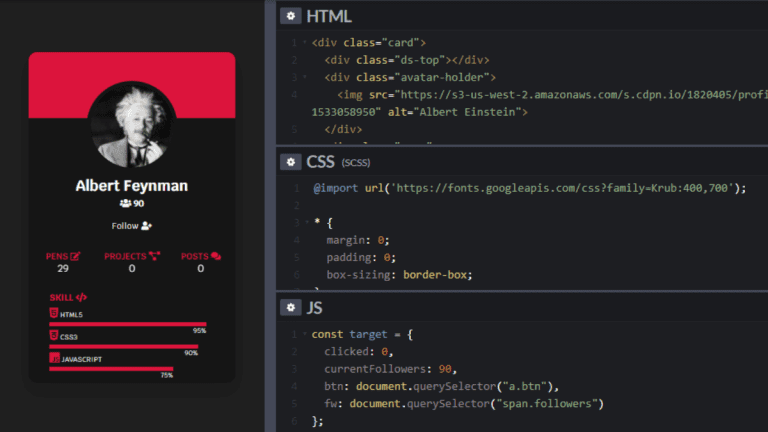Image resolution: width=768 pixels, height=432 pixels.
Task: Click the 75% skill percentage label
Action: coord(167,376)
